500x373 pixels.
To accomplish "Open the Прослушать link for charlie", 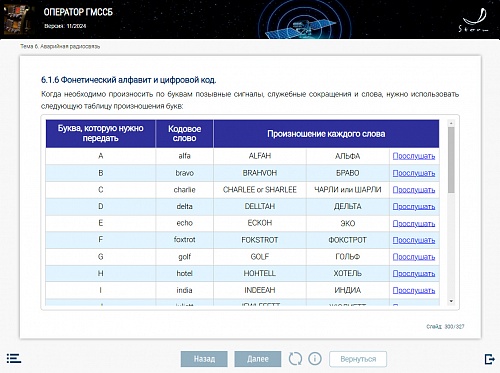I will click(414, 190).
